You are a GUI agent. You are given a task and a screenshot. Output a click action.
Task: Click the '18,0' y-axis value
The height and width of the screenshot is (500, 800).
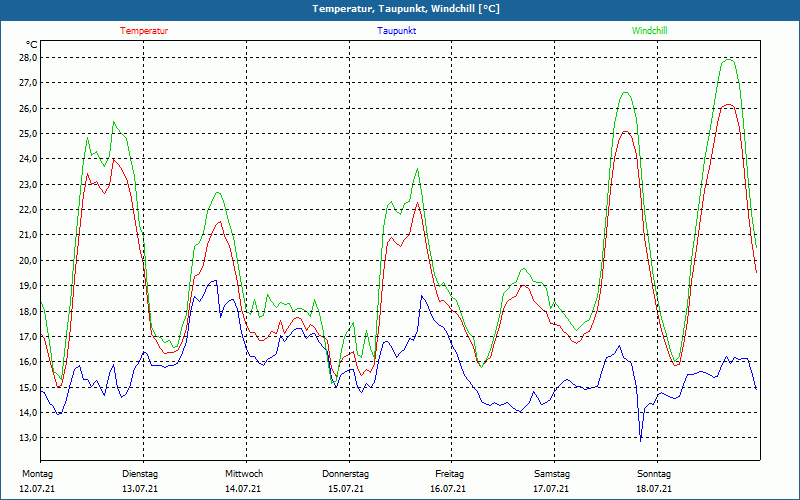(x=29, y=311)
